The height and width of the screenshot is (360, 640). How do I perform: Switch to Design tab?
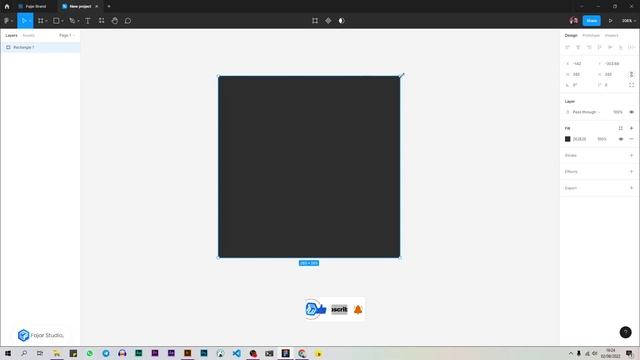(x=571, y=36)
